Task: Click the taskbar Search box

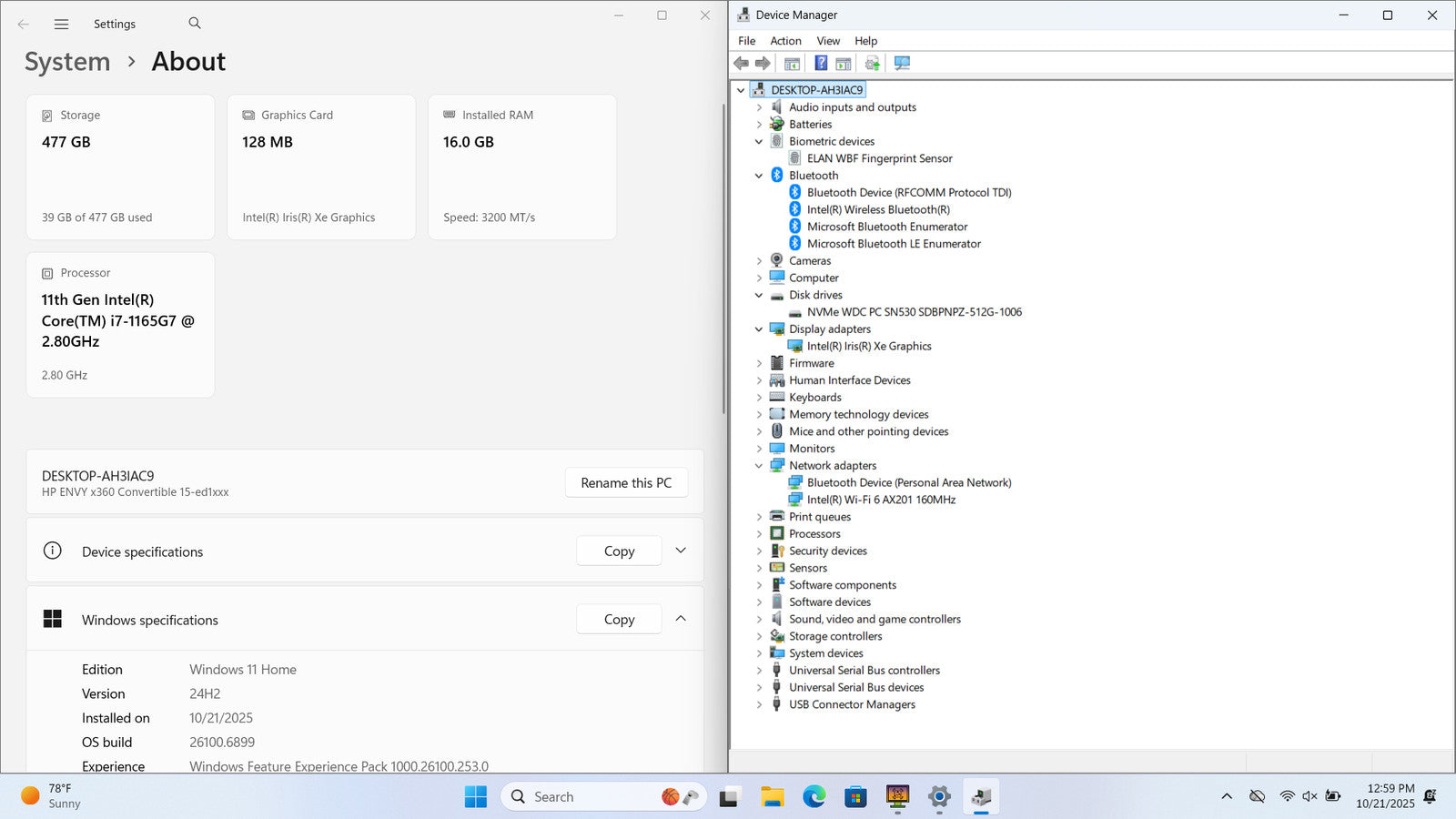Action: [x=582, y=797]
